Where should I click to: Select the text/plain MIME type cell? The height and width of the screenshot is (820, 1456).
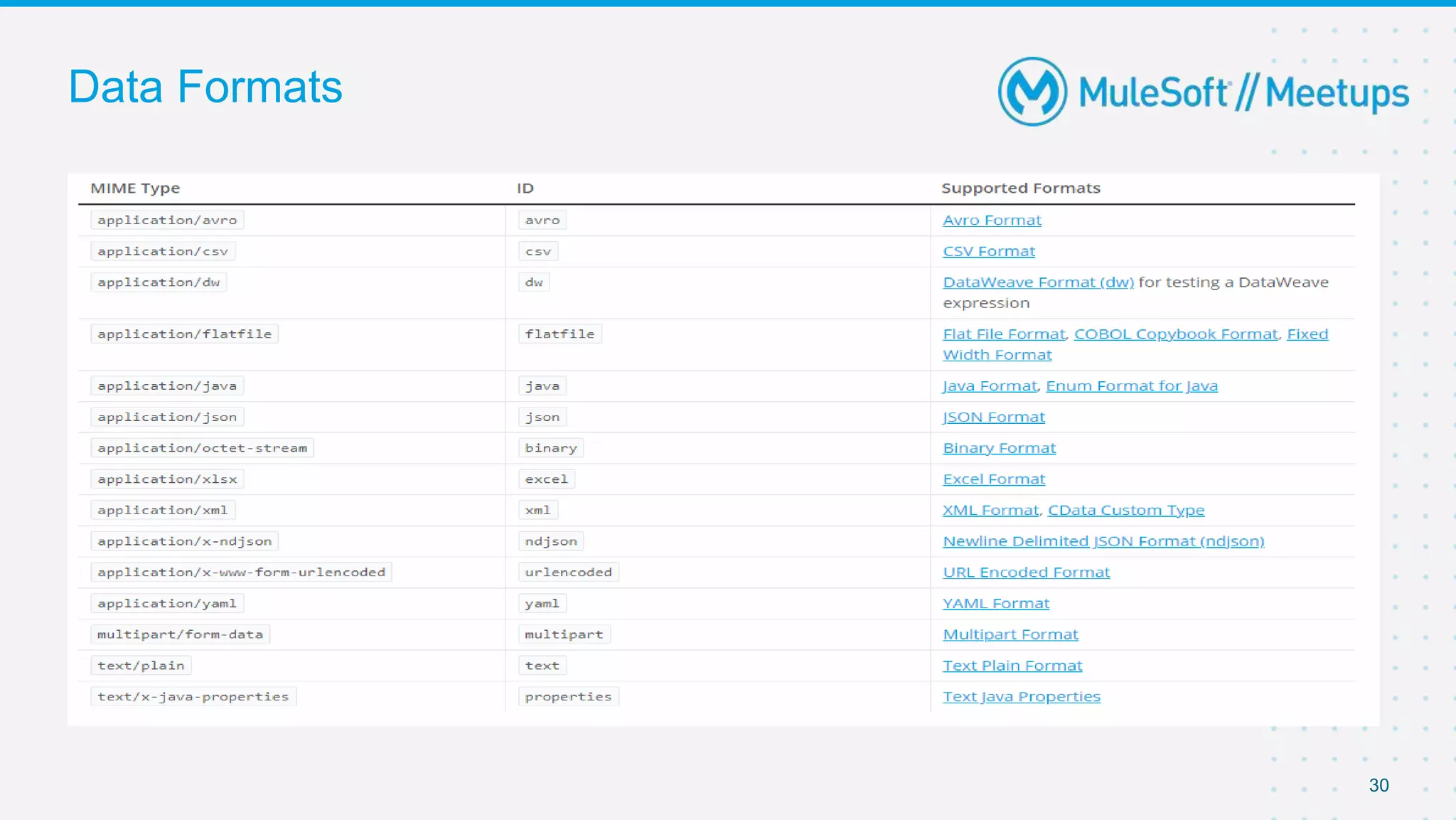pyautogui.click(x=141, y=666)
